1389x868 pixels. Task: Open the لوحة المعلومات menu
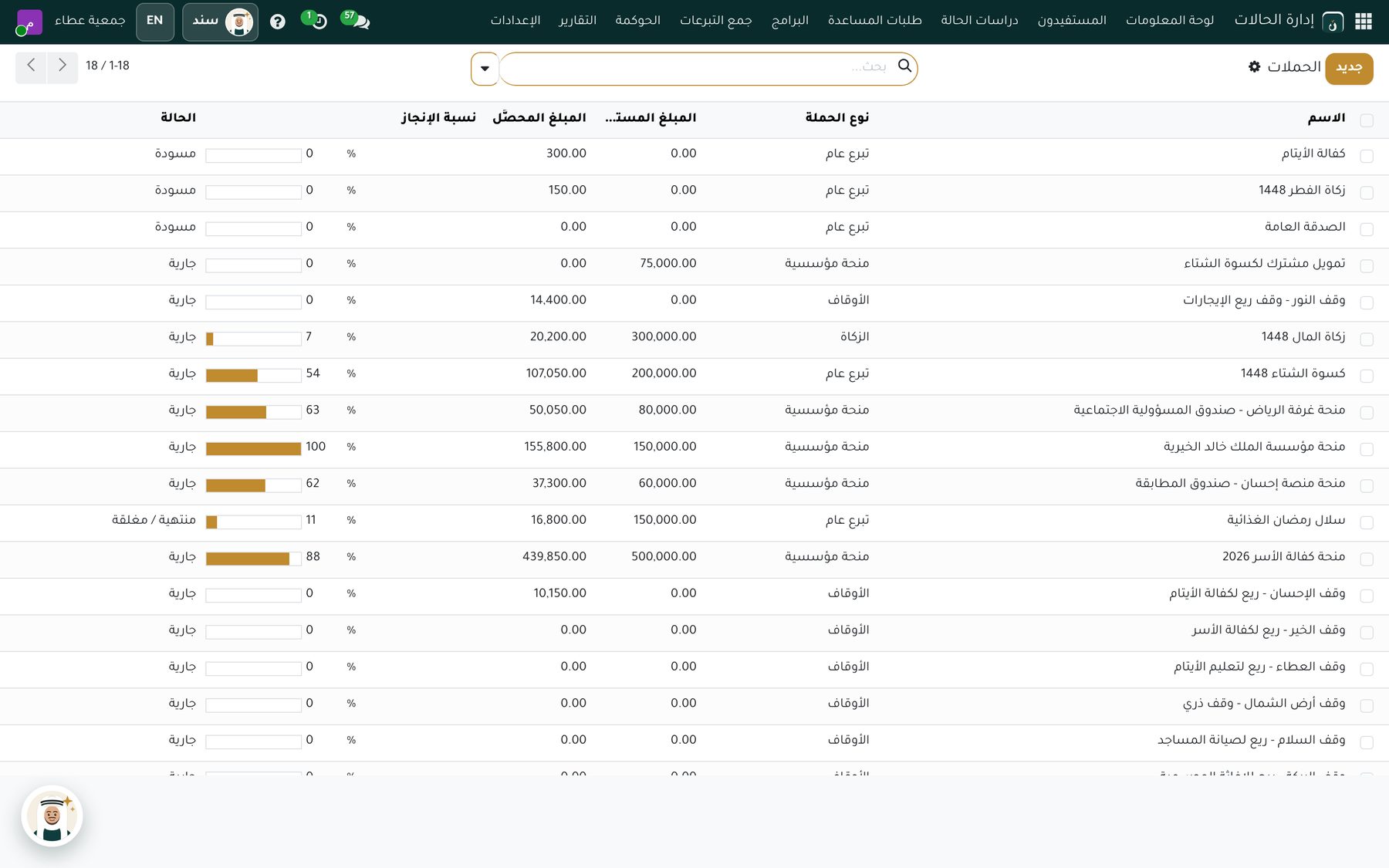pos(1170,20)
